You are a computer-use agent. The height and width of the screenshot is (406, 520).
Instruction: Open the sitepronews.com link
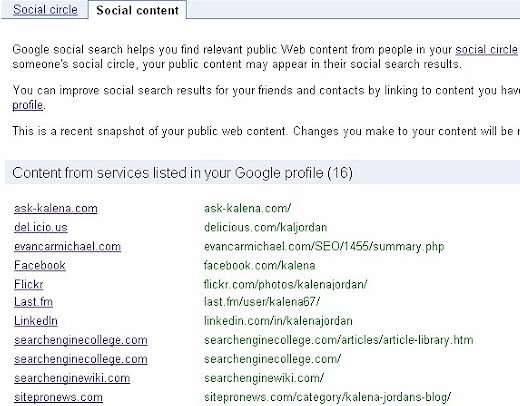58,397
